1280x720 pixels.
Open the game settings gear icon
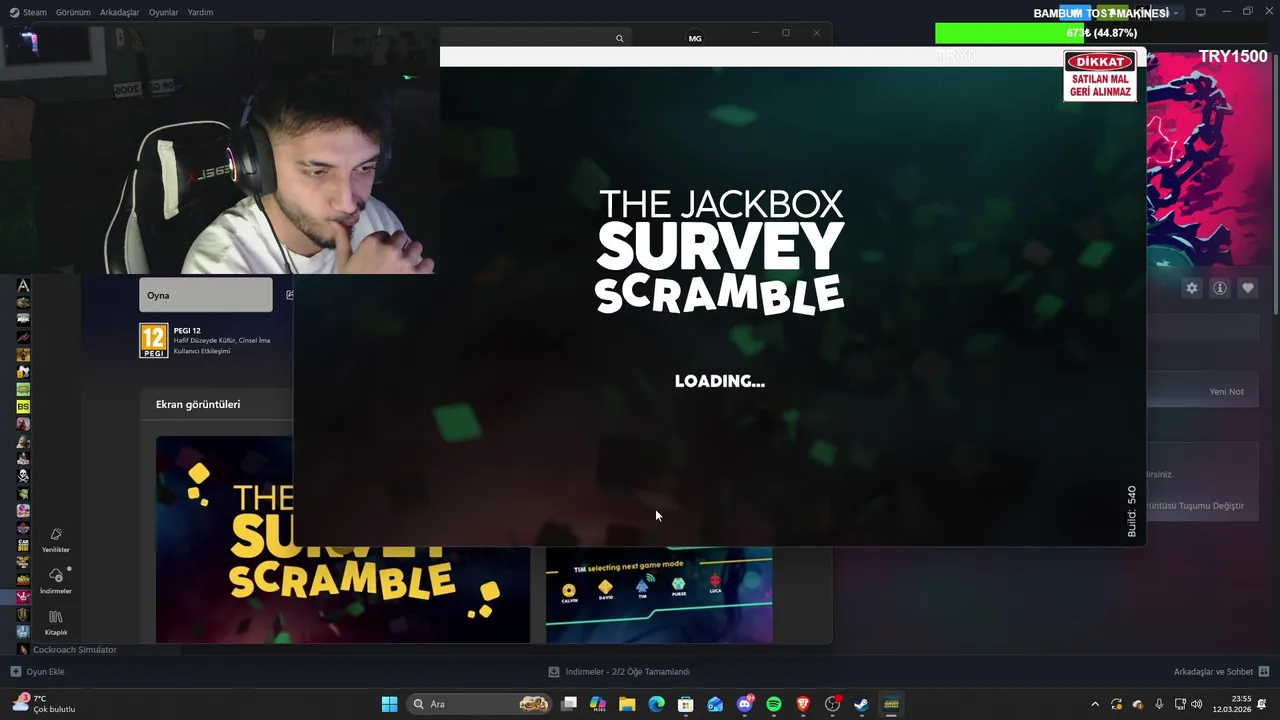coord(1192,288)
